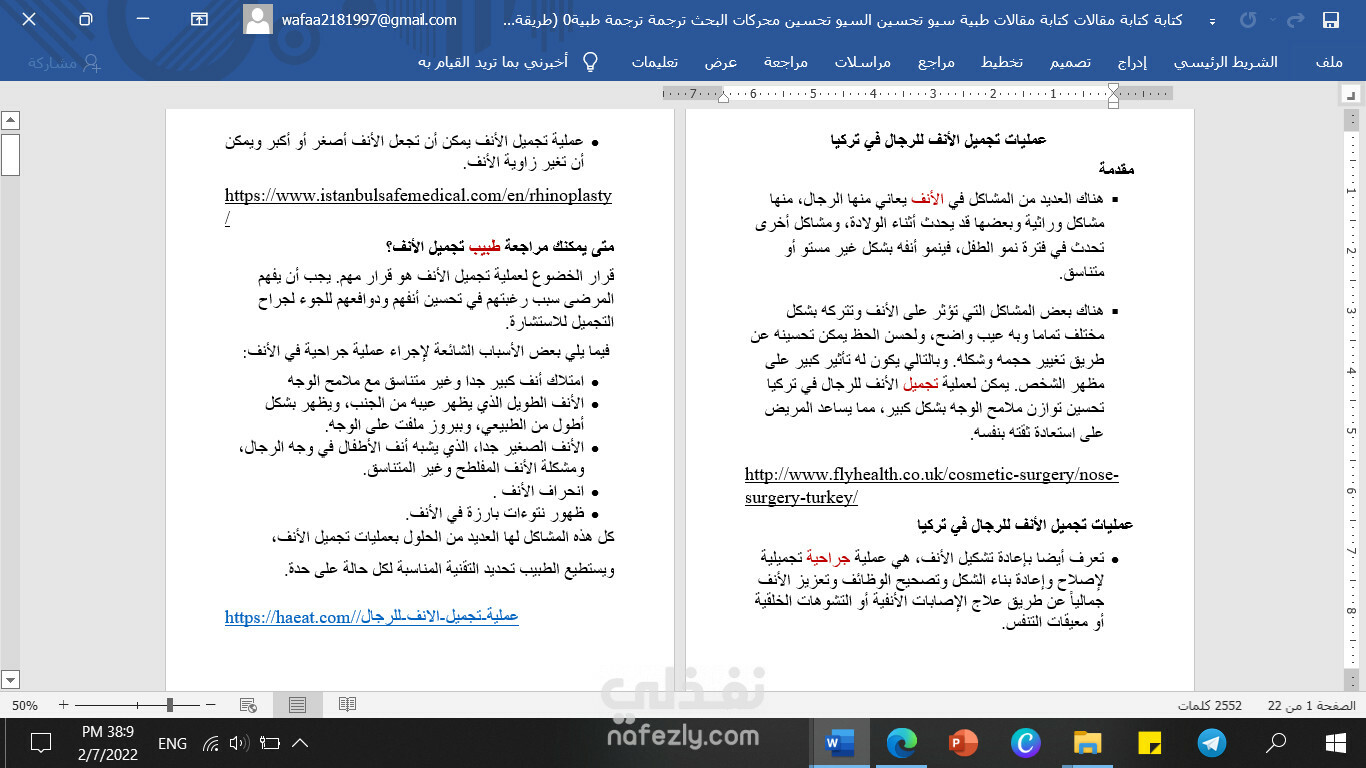Screen dimensions: 1366x768
Task: Switch to الشريط الرئيسي (Home) tab
Action: tap(1226, 62)
